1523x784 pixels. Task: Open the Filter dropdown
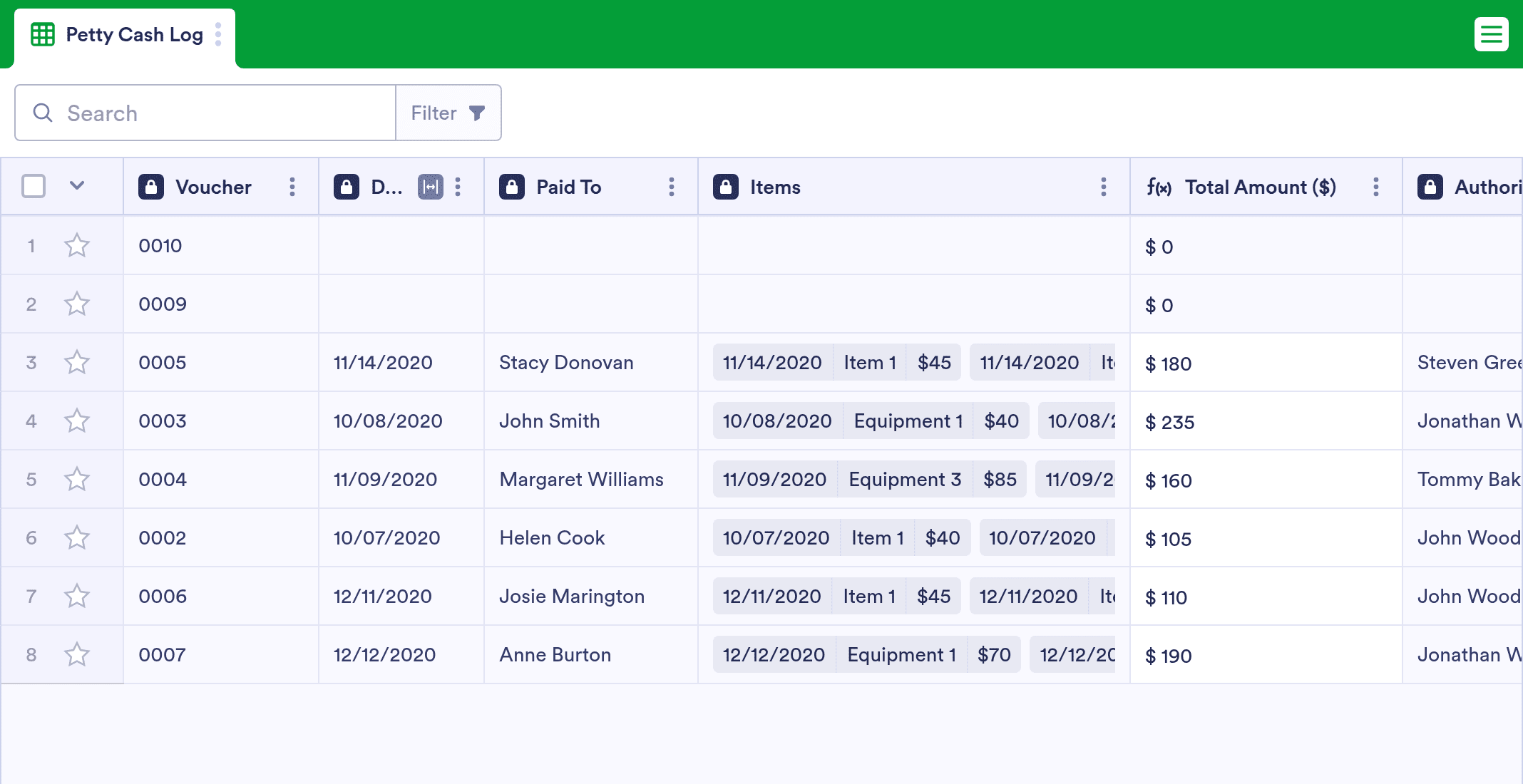[x=448, y=113]
